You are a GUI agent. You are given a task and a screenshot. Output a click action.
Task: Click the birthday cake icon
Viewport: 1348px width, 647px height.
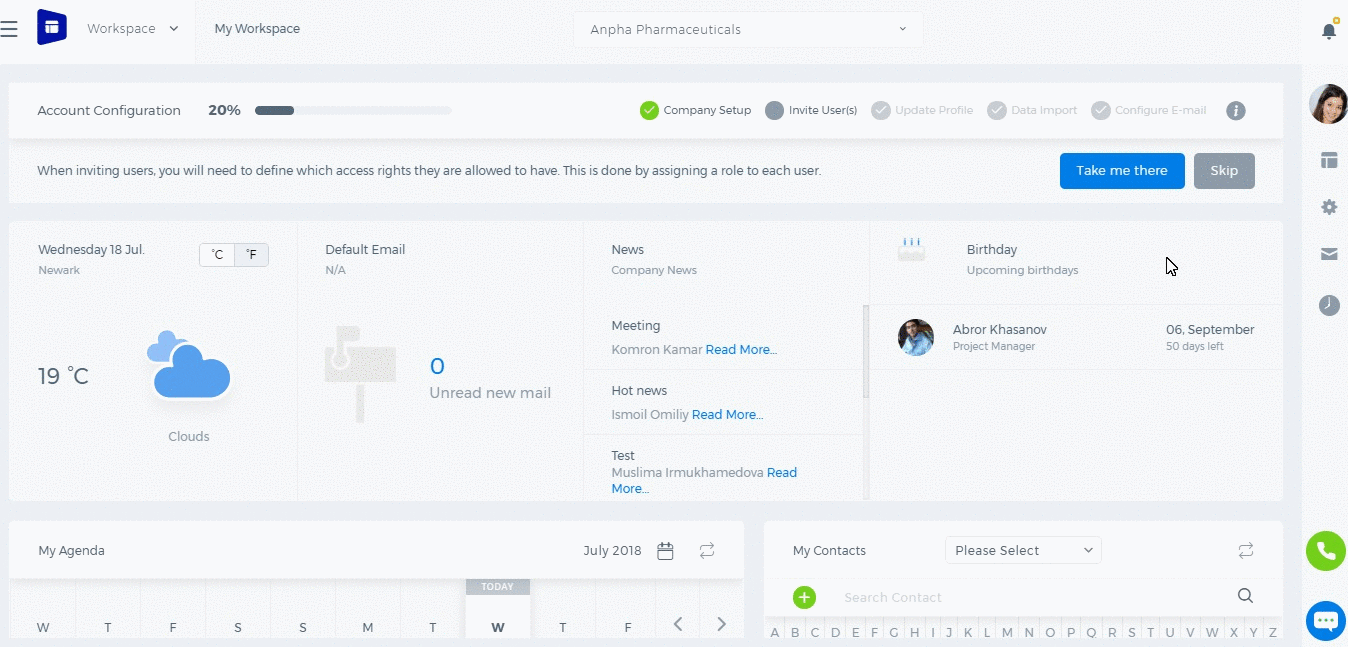911,249
